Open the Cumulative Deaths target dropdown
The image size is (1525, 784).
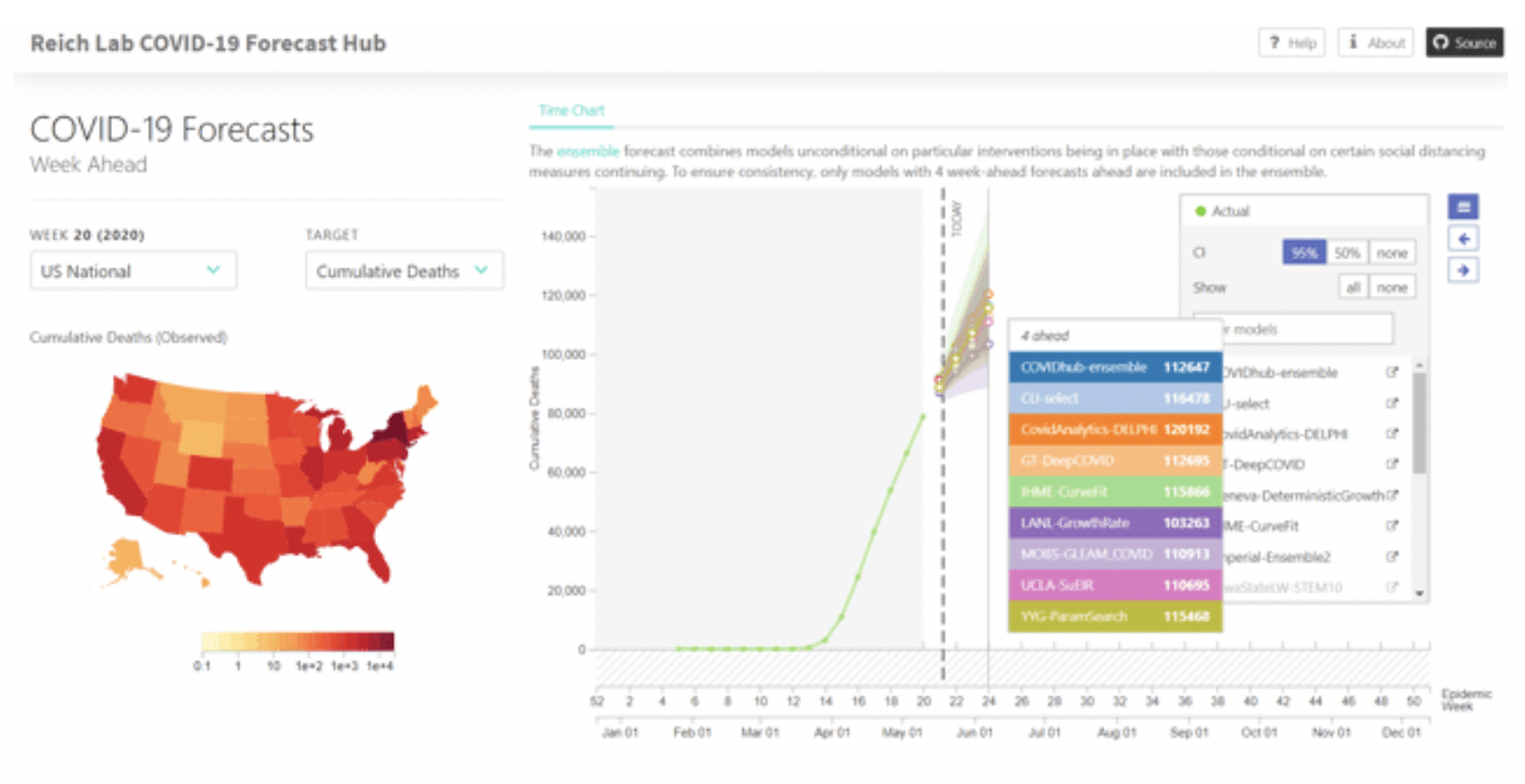click(404, 271)
